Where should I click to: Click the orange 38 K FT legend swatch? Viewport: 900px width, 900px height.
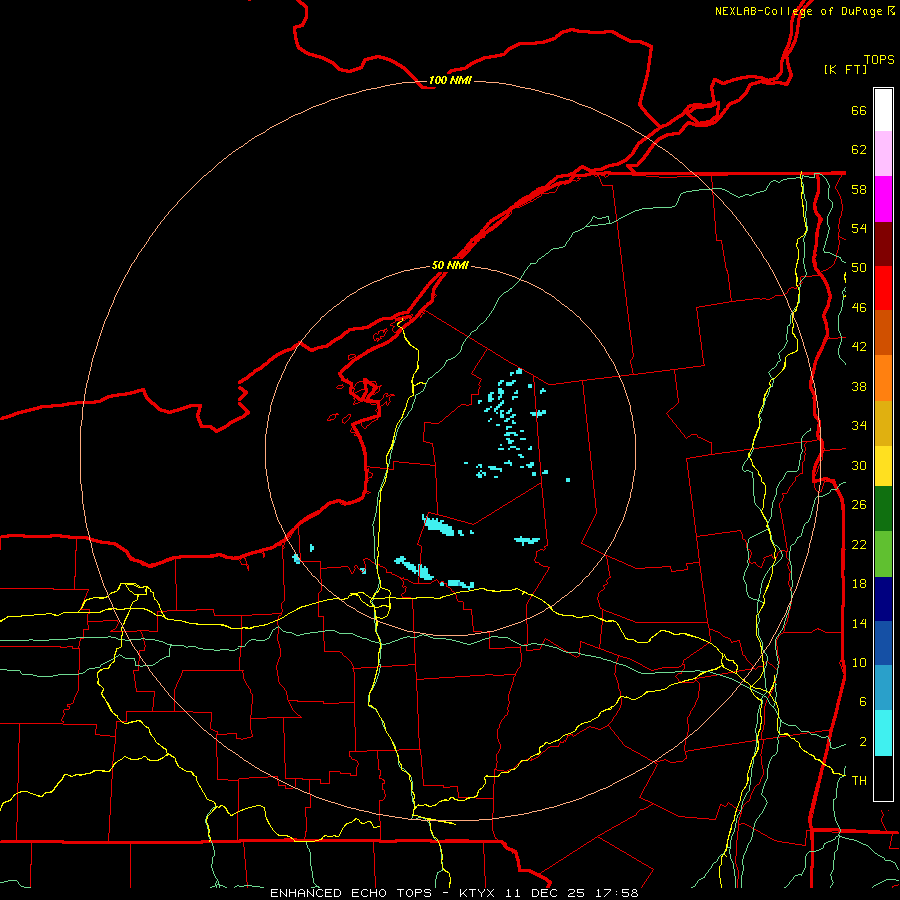pyautogui.click(x=883, y=378)
